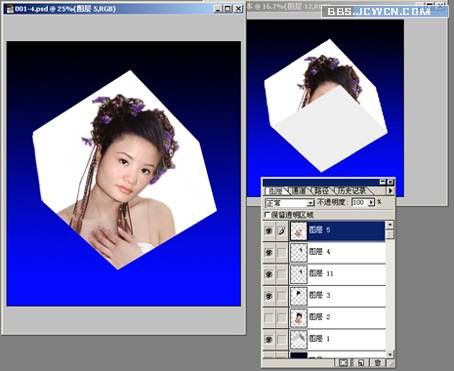Toggle the link box of 图层 11
The width and height of the screenshot is (454, 371).
pos(282,274)
